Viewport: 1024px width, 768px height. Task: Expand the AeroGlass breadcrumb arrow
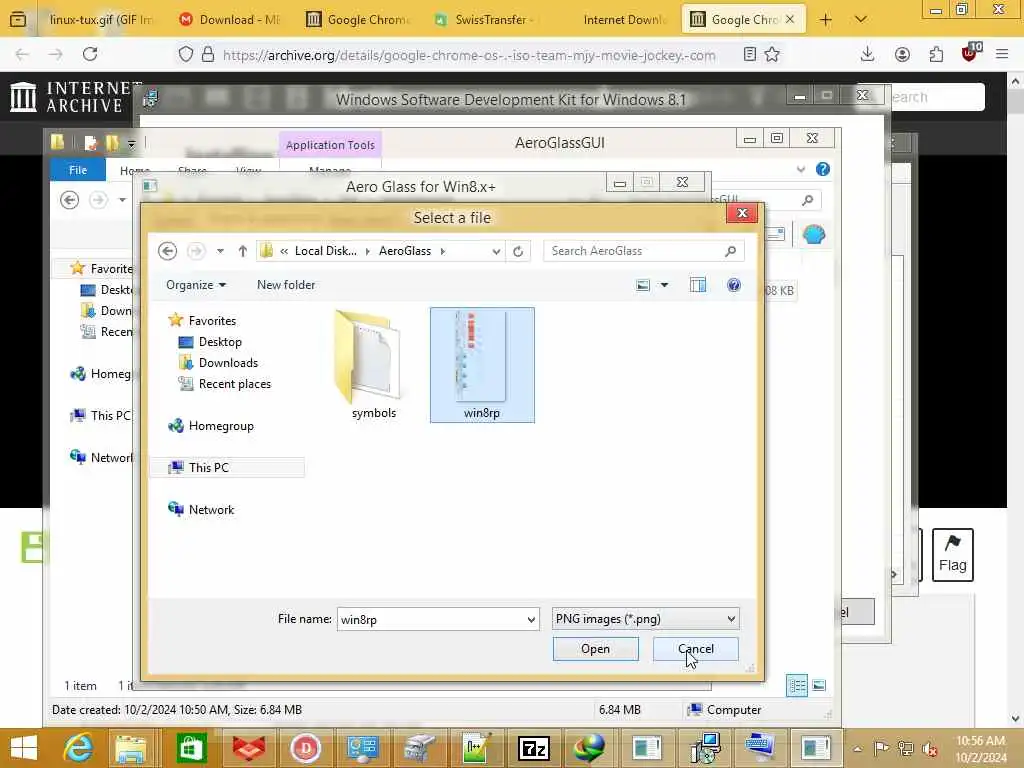click(443, 251)
